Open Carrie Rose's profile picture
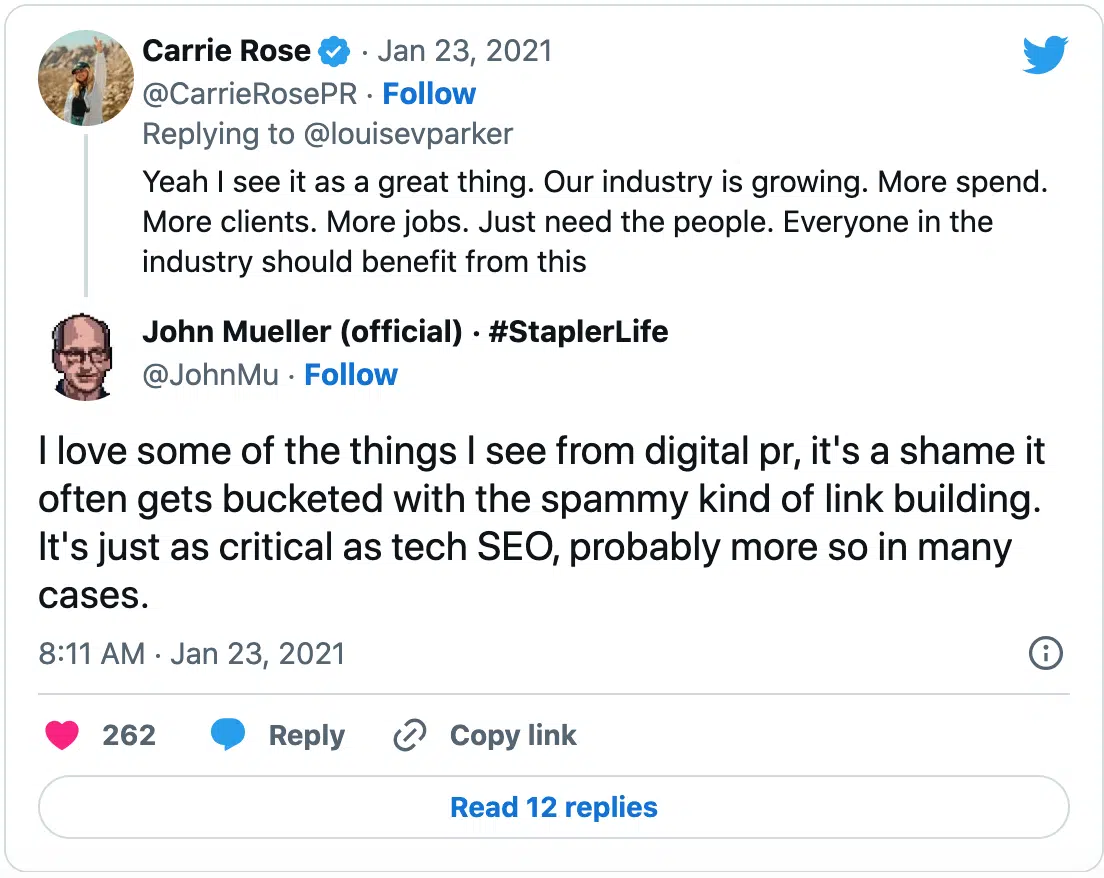This screenshot has width=1104, height=878. click(x=86, y=78)
